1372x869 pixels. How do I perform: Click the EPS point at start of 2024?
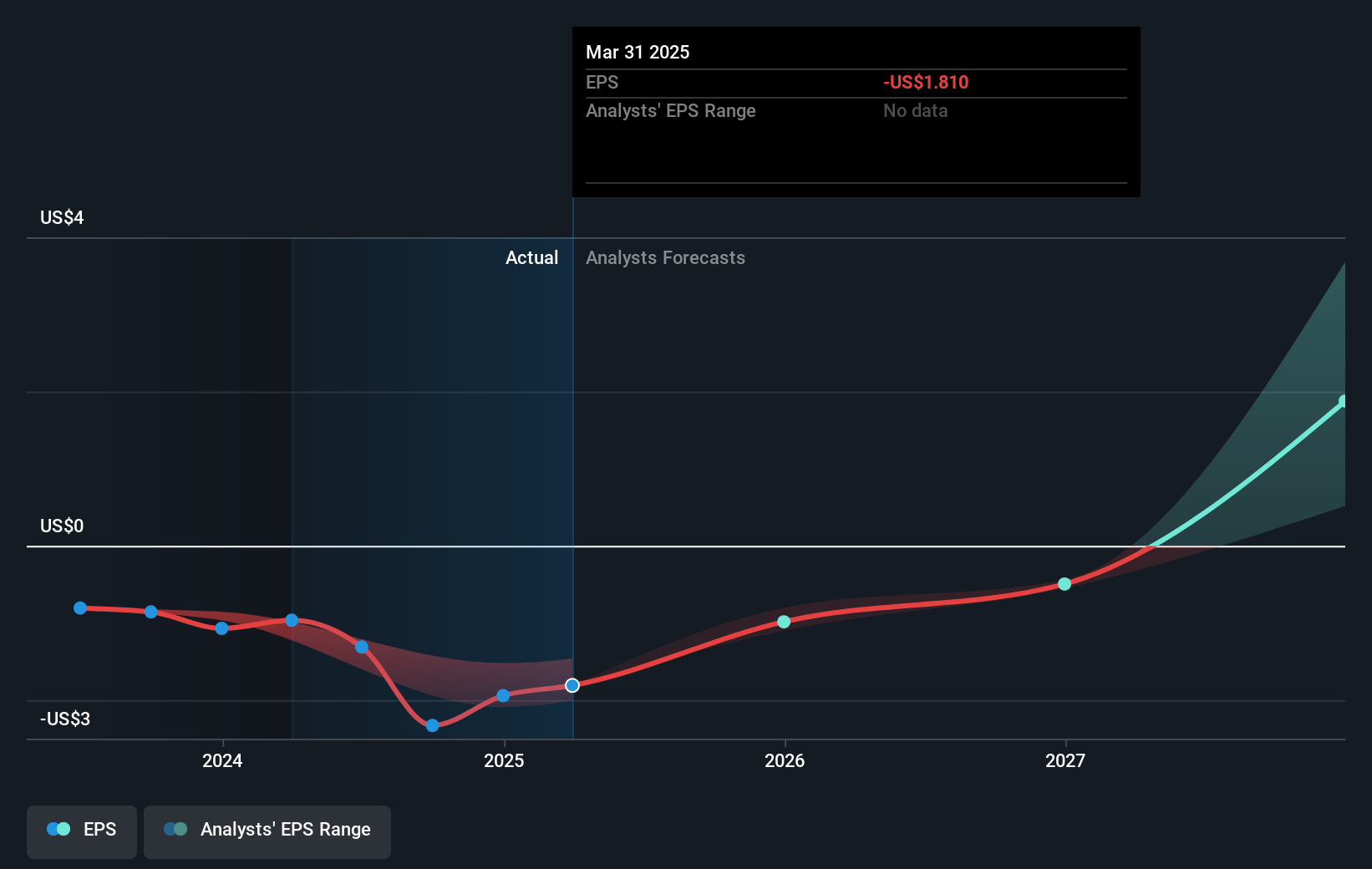pyautogui.click(x=221, y=628)
